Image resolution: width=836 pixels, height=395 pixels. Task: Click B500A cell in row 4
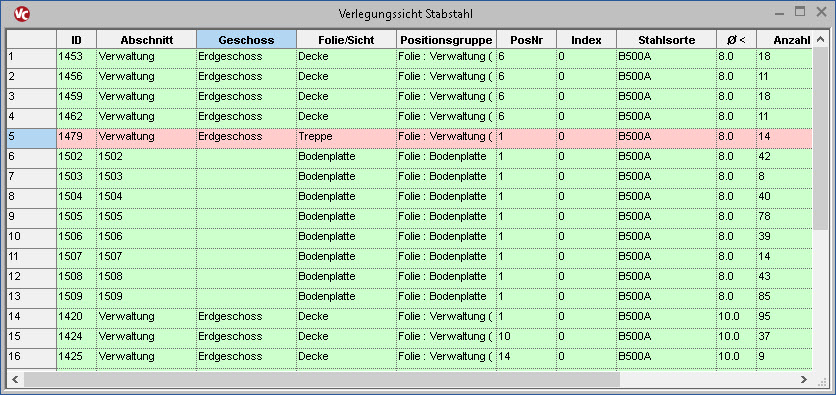click(x=666, y=118)
